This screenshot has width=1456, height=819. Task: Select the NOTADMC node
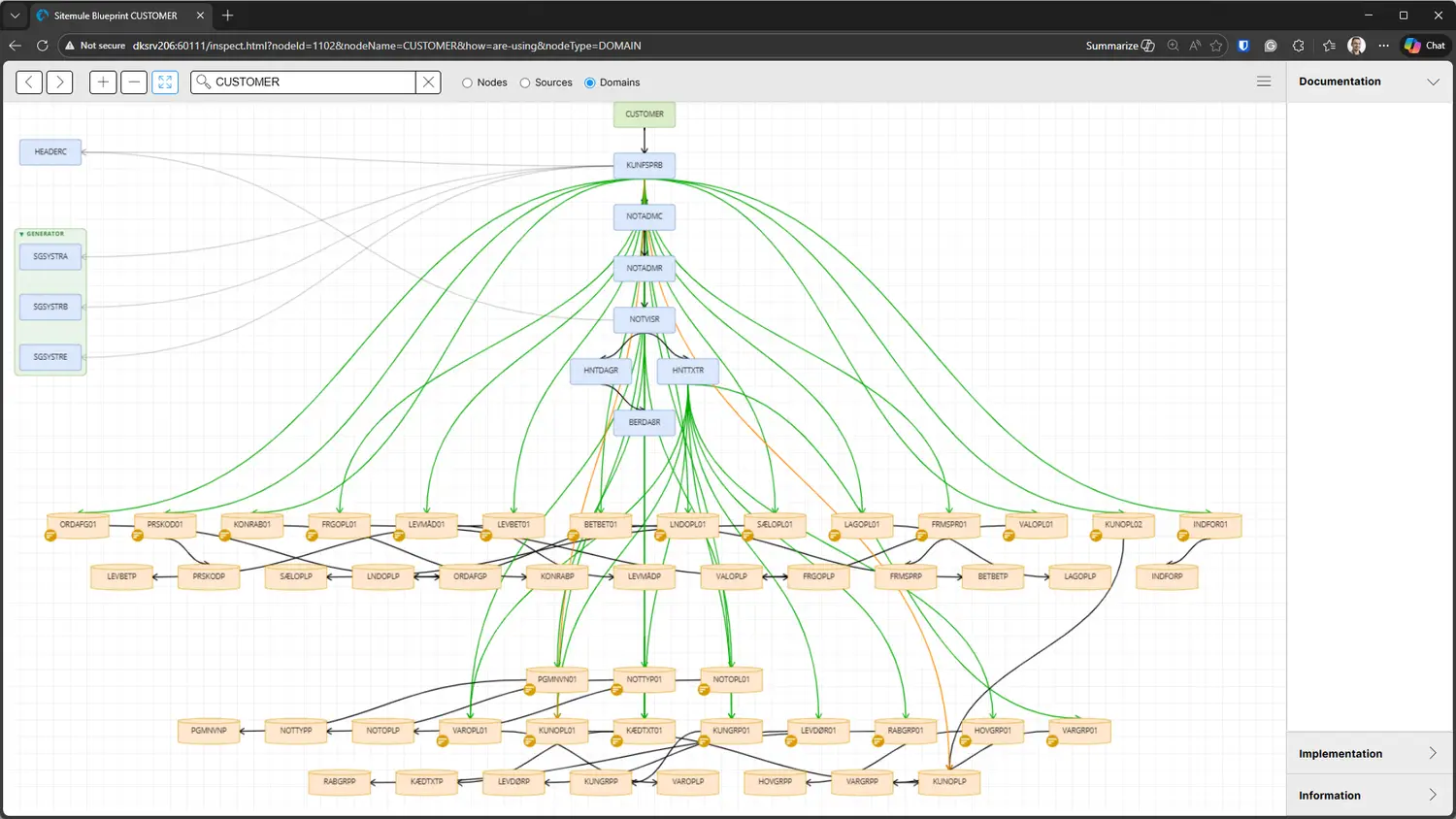(645, 216)
